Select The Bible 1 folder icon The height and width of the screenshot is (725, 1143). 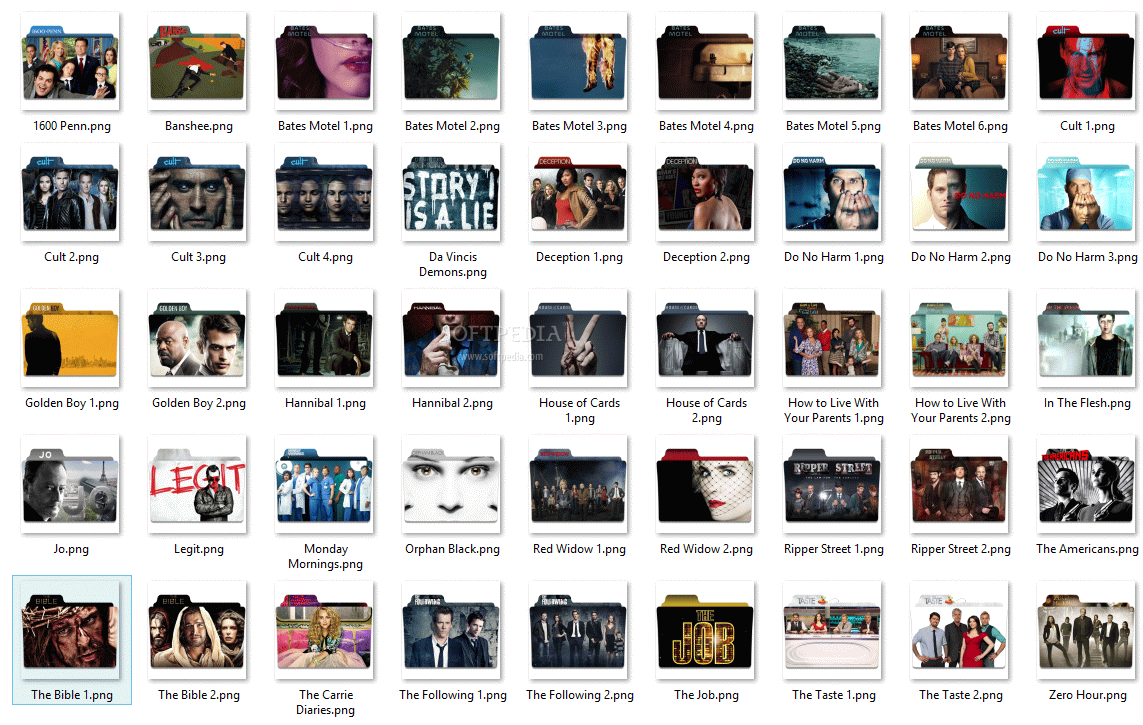[71, 630]
